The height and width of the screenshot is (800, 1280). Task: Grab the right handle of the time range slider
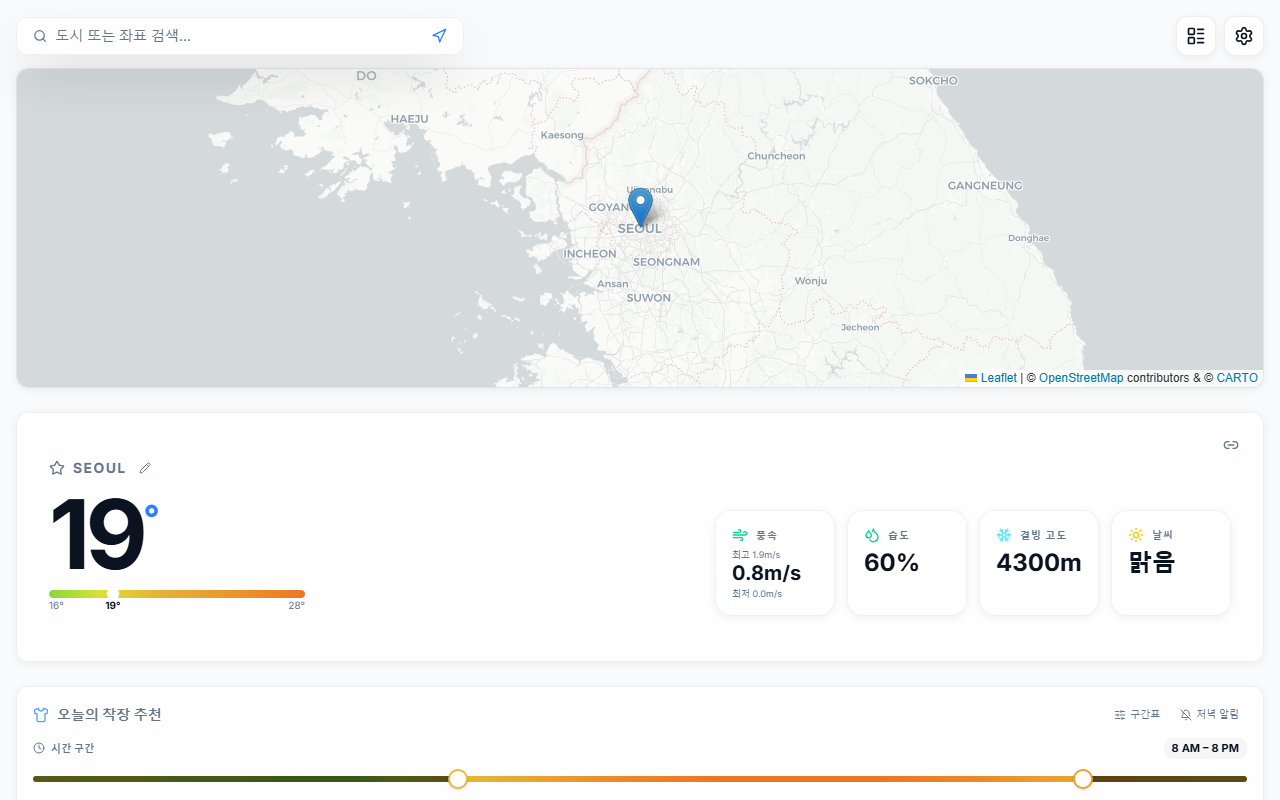pyautogui.click(x=1083, y=779)
